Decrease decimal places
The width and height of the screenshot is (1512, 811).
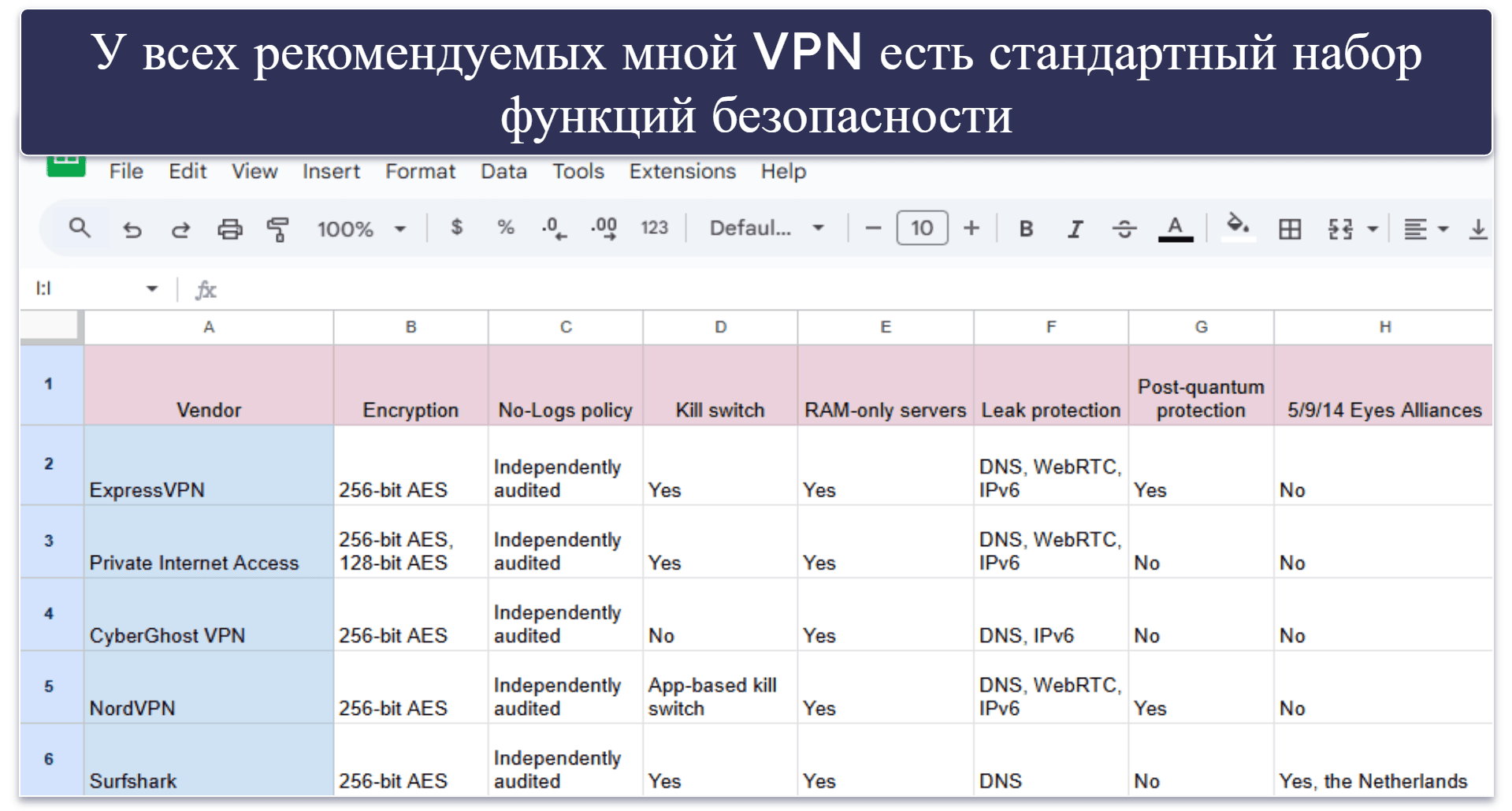point(554,229)
